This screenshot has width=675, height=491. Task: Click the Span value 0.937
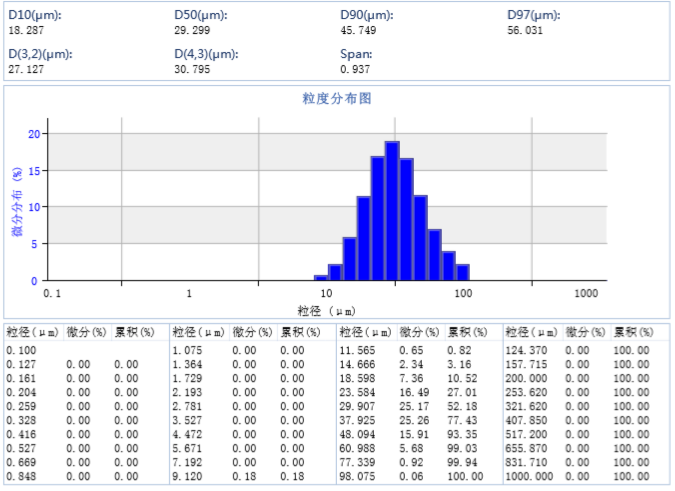point(355,69)
